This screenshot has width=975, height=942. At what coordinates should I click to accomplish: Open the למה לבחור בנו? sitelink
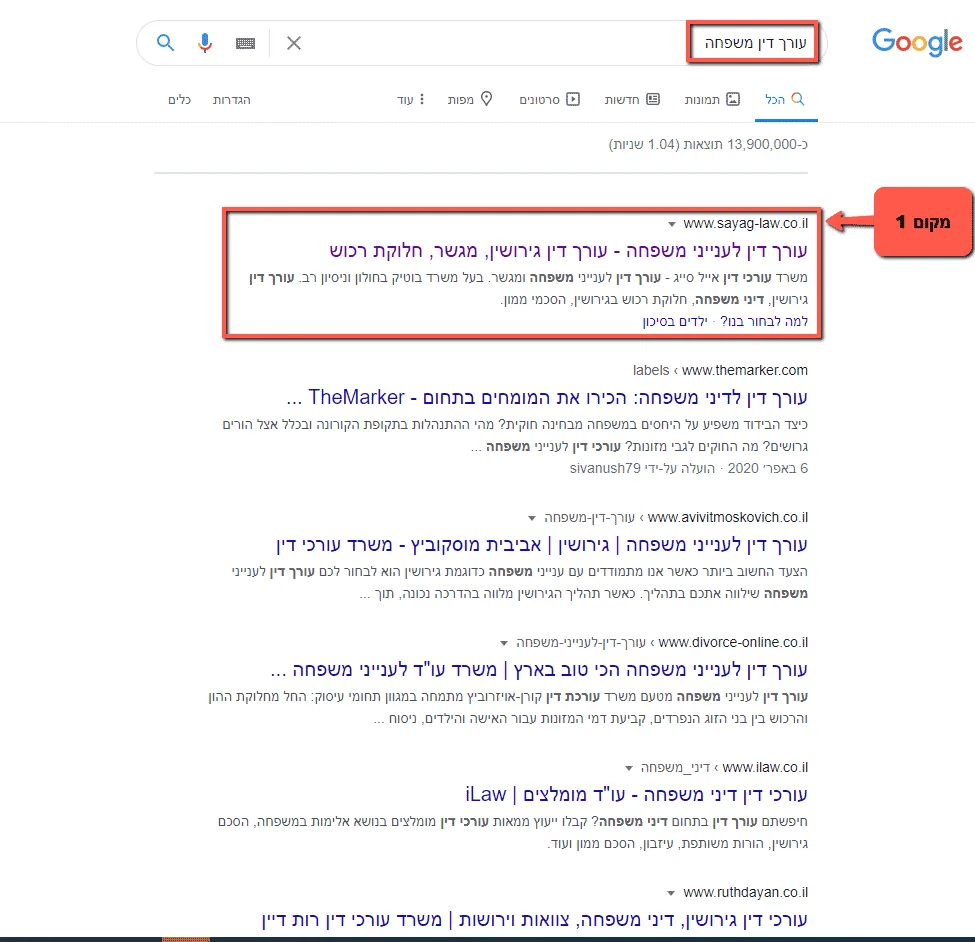(x=764, y=321)
